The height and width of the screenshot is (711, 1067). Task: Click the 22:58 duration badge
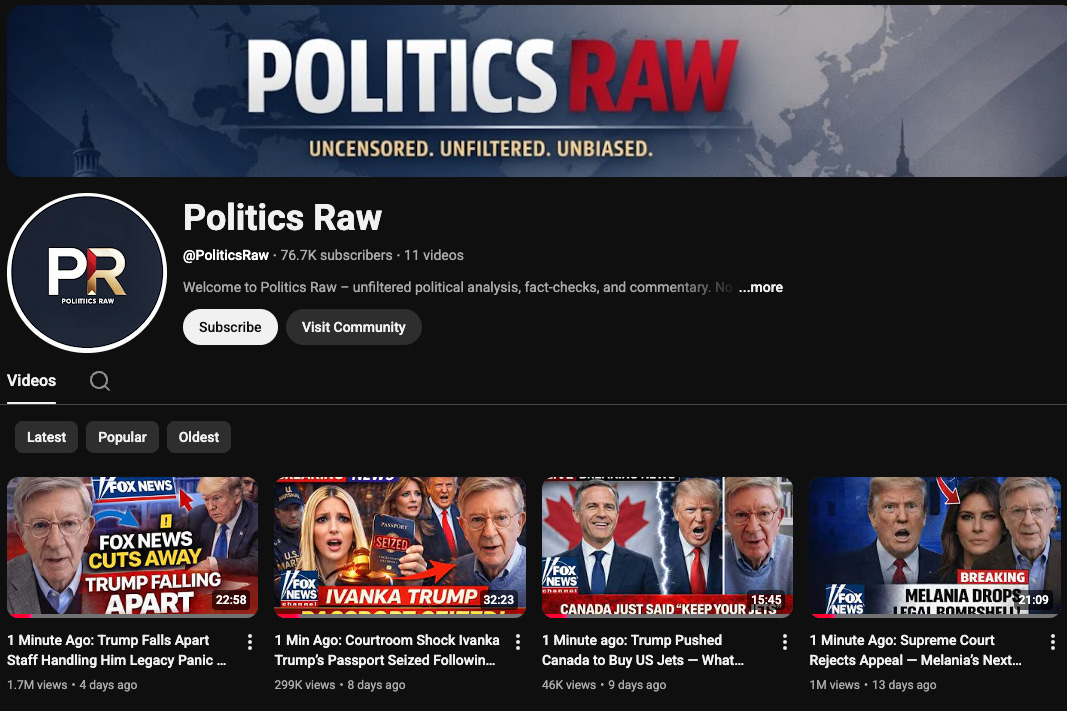point(231,600)
